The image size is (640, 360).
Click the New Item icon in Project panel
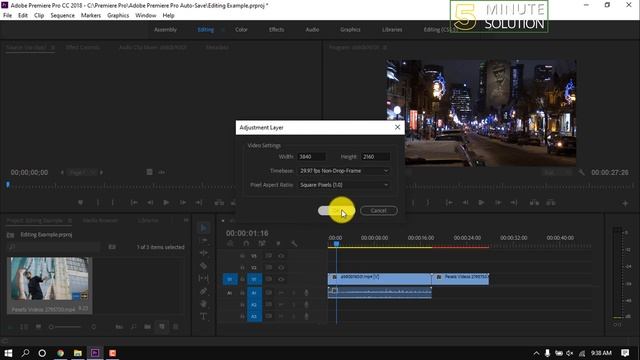click(x=162, y=327)
